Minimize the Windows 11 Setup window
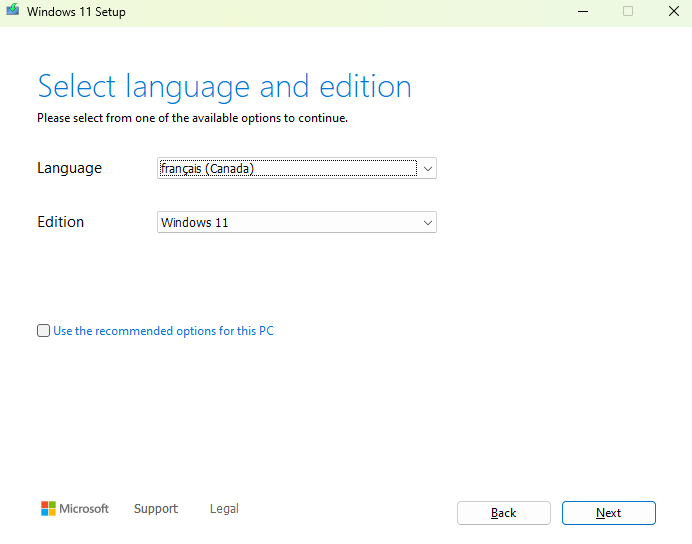 (x=582, y=12)
